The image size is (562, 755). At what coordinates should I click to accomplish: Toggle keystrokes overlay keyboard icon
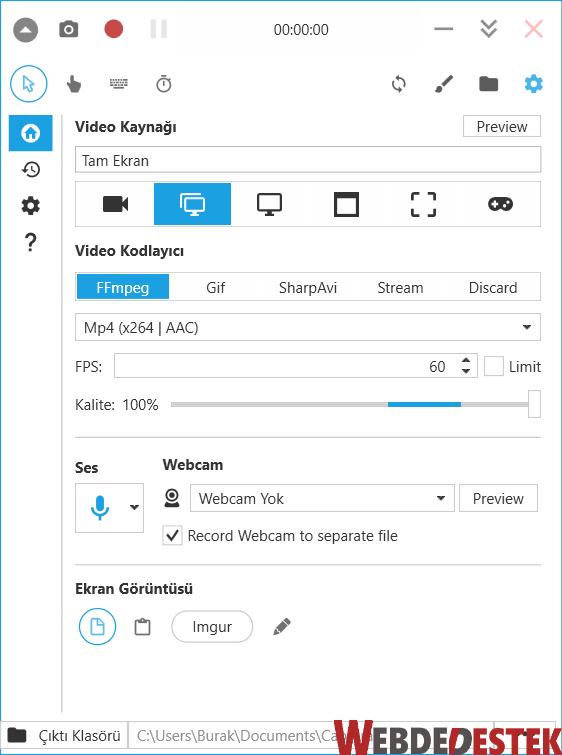[x=118, y=84]
